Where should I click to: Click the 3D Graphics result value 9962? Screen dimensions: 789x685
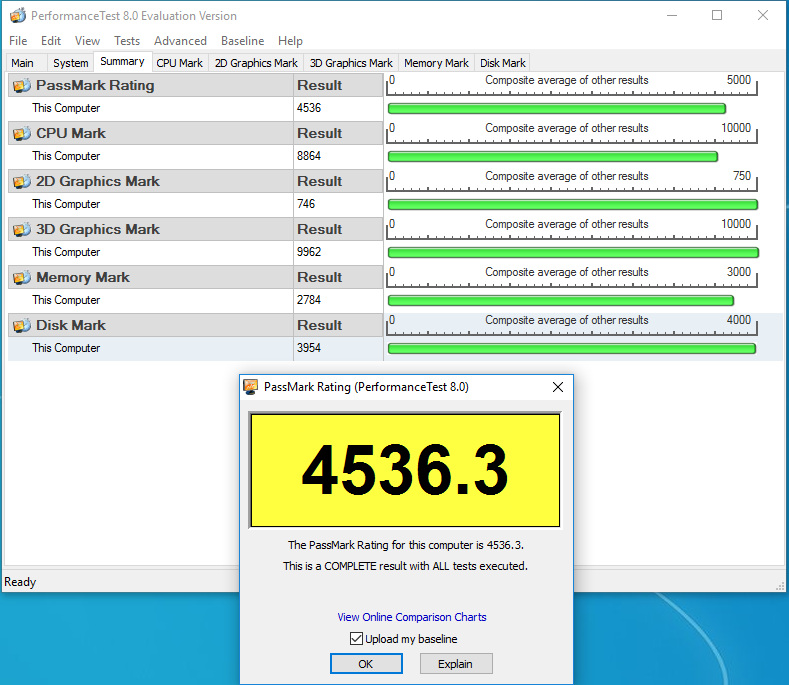coord(308,252)
